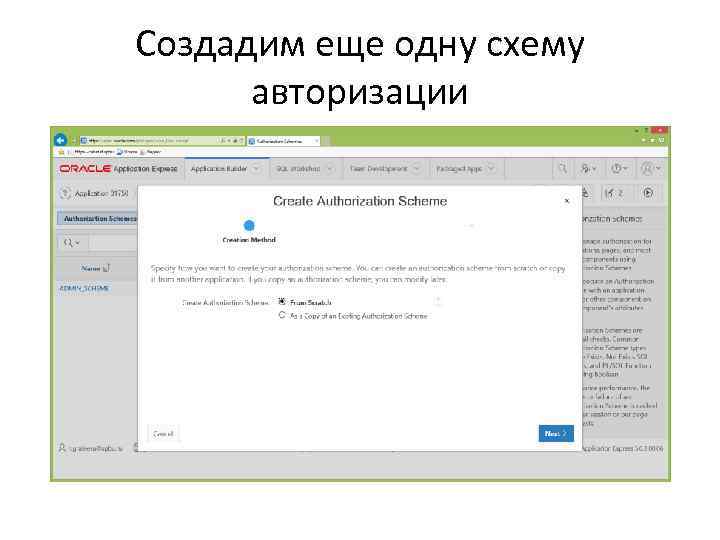The width and height of the screenshot is (720, 540).
Task: Open the administration icon menu in header
Action: pos(588,169)
